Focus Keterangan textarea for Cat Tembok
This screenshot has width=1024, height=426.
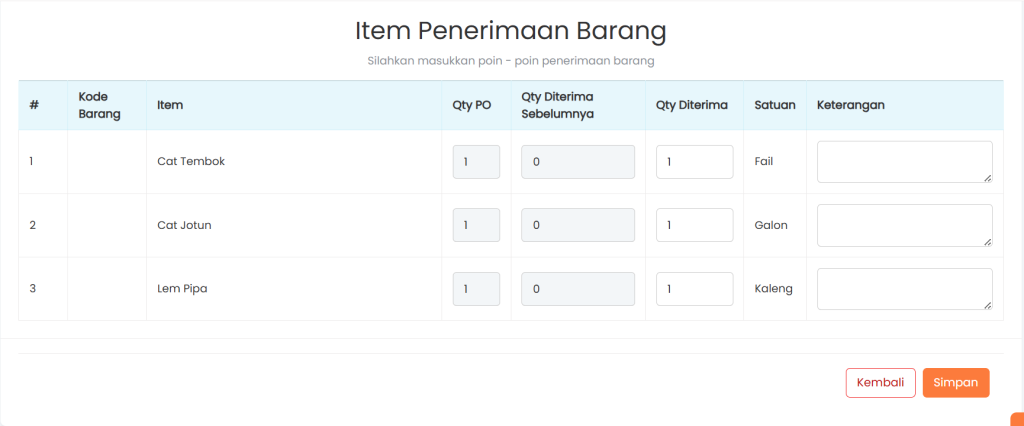pyautogui.click(x=904, y=162)
